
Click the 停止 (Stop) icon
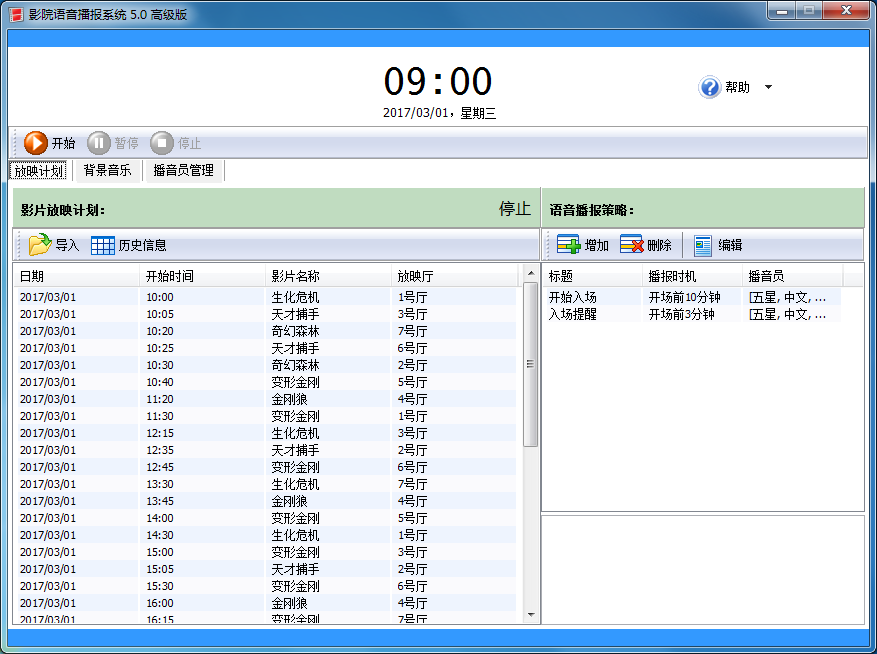coord(161,142)
